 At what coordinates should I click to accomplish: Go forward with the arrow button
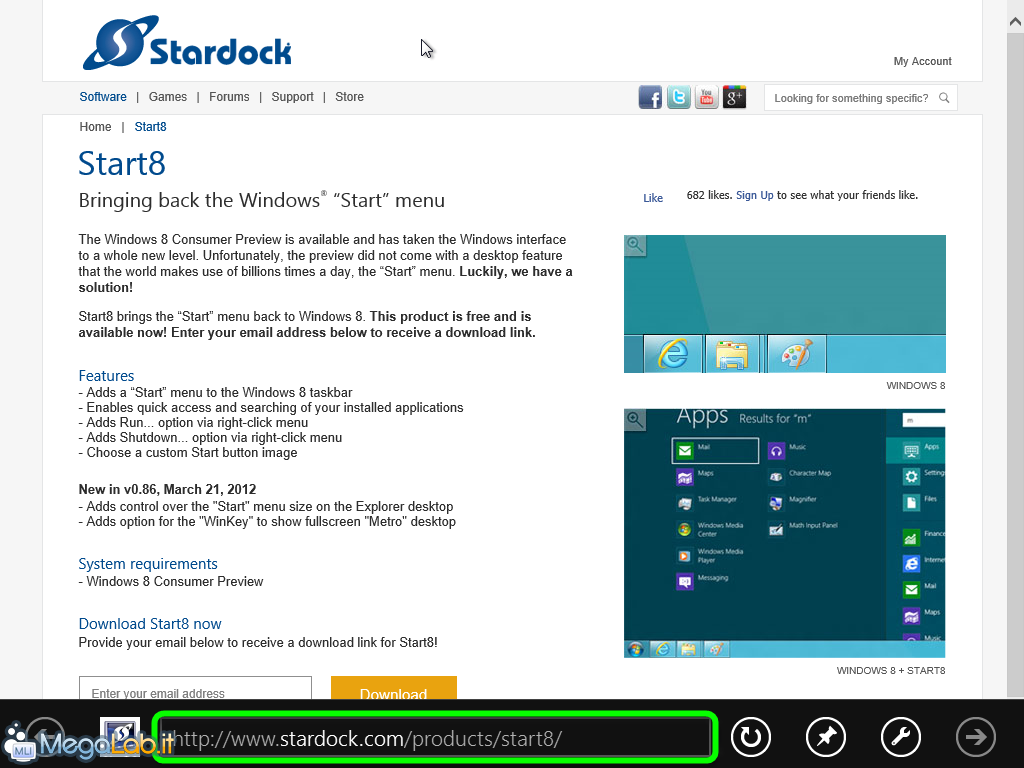(976, 737)
